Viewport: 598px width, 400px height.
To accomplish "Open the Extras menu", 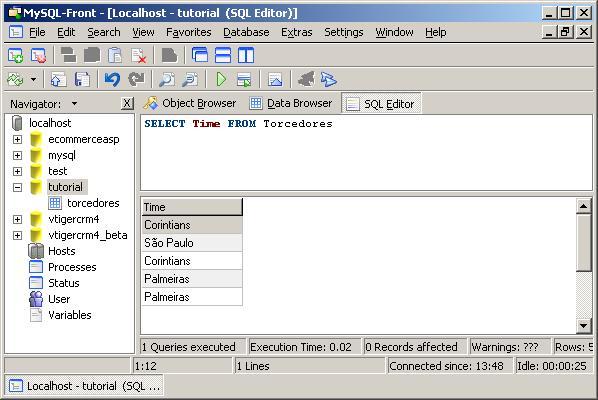I will click(x=297, y=32).
